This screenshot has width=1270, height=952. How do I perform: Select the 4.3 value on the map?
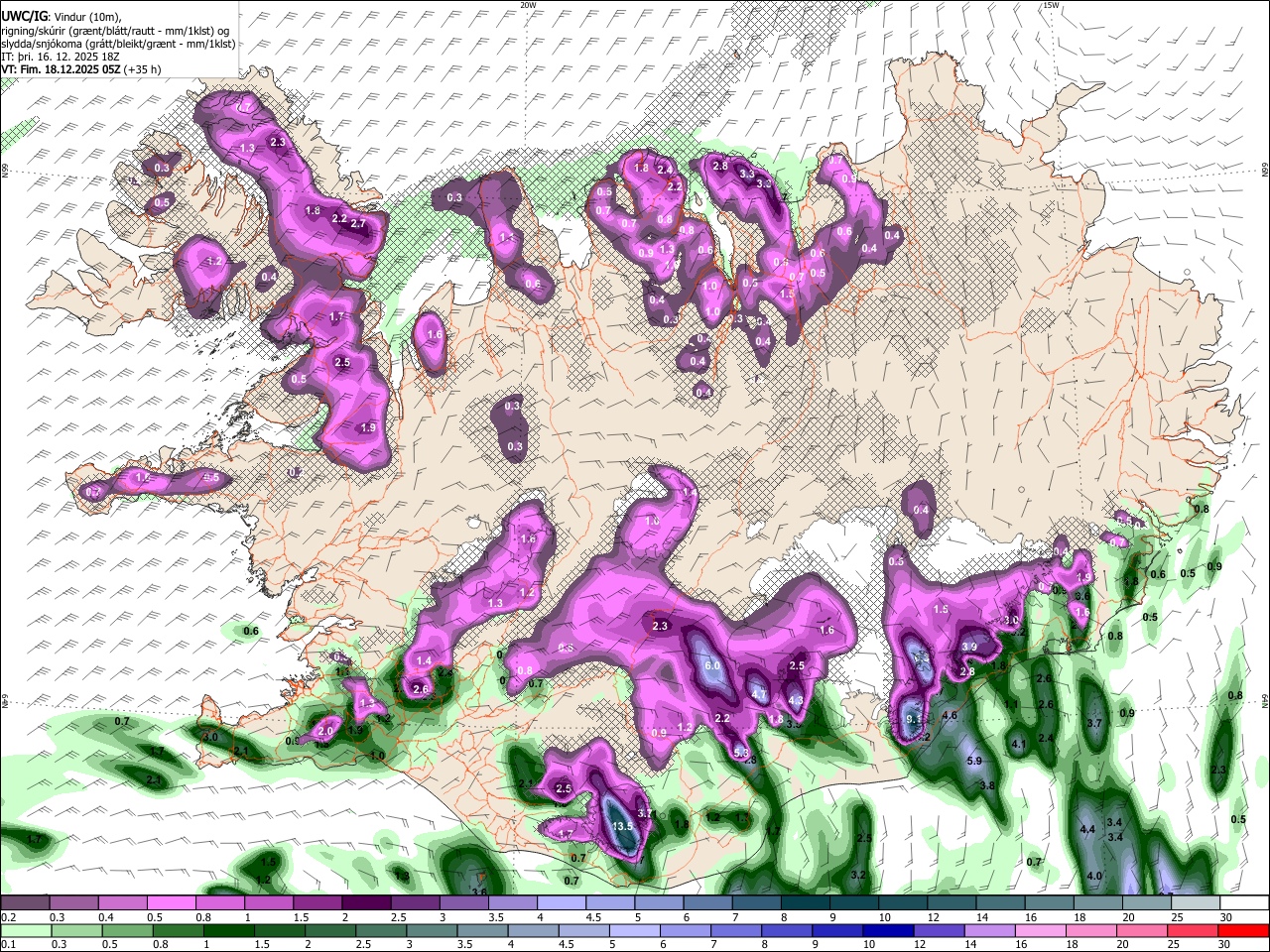795,699
